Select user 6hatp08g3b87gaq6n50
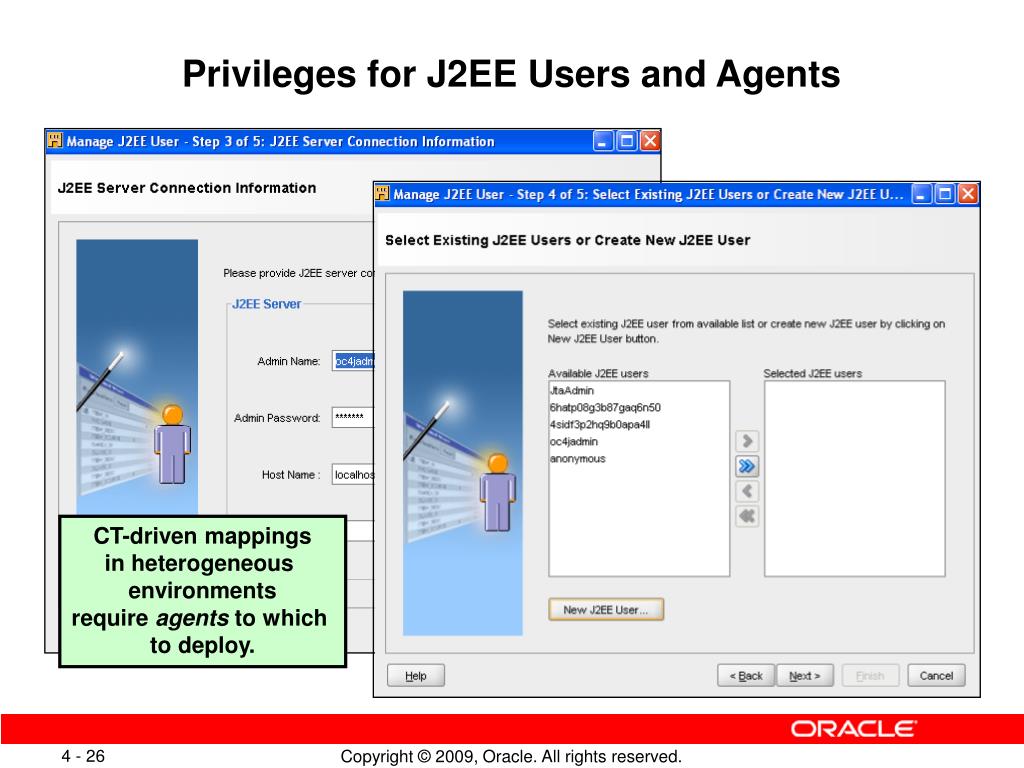1024x768 pixels. click(x=605, y=408)
